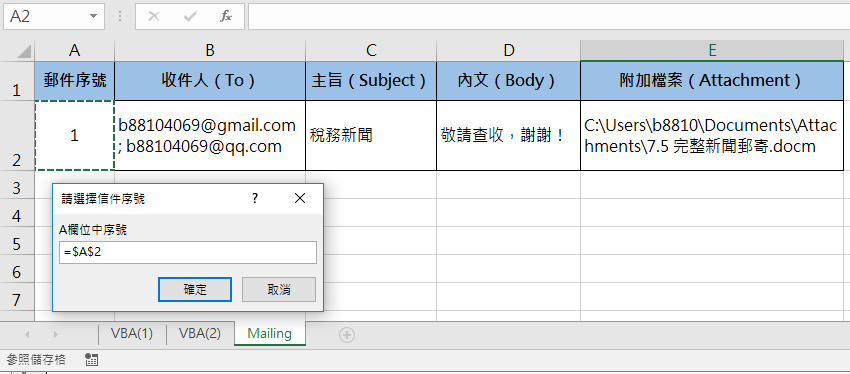Open the Insert Function fx button
This screenshot has height=374, width=850.
pyautogui.click(x=226, y=17)
